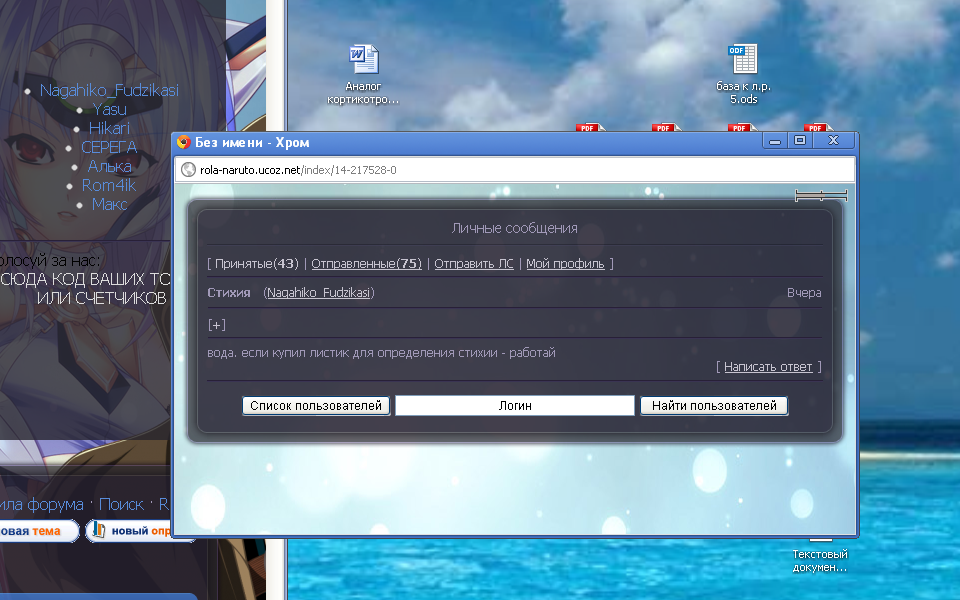This screenshot has width=960, height=600.
Task: Open Nagahiko_Fudzikasi in the forum user list
Action: click(109, 91)
